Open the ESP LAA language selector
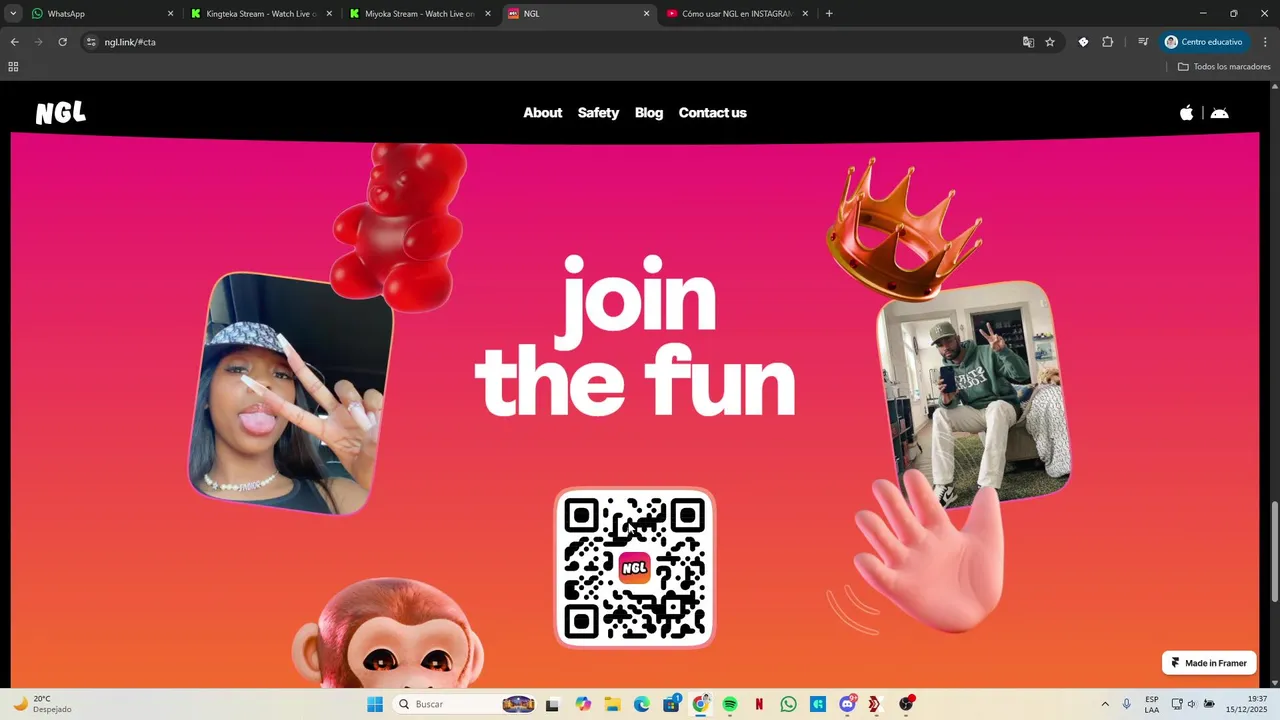The height and width of the screenshot is (720, 1280). tap(1152, 704)
